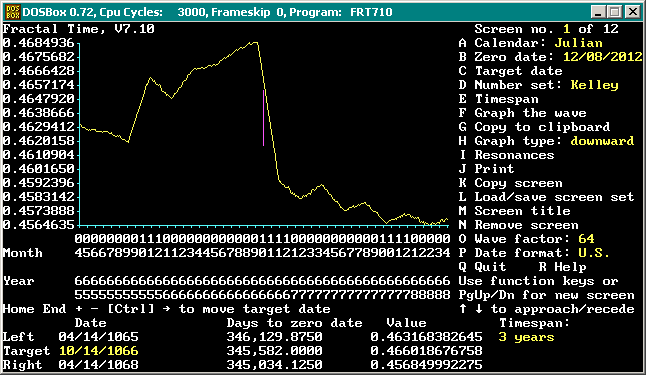The image size is (646, 375).
Task: Click the bottom axis label 0.4564635
Action: 39,225
